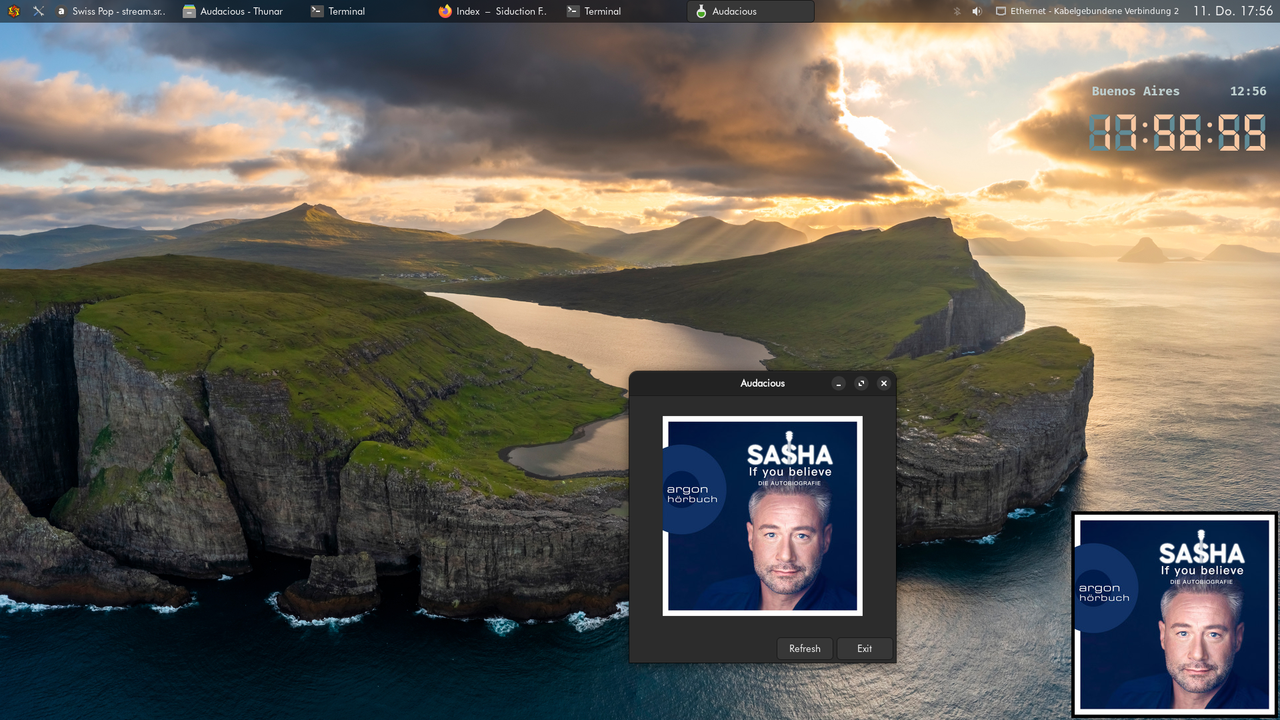Click the Sasha album cover inside the Audacious dialog
Image resolution: width=1280 pixels, height=720 pixels.
point(762,515)
